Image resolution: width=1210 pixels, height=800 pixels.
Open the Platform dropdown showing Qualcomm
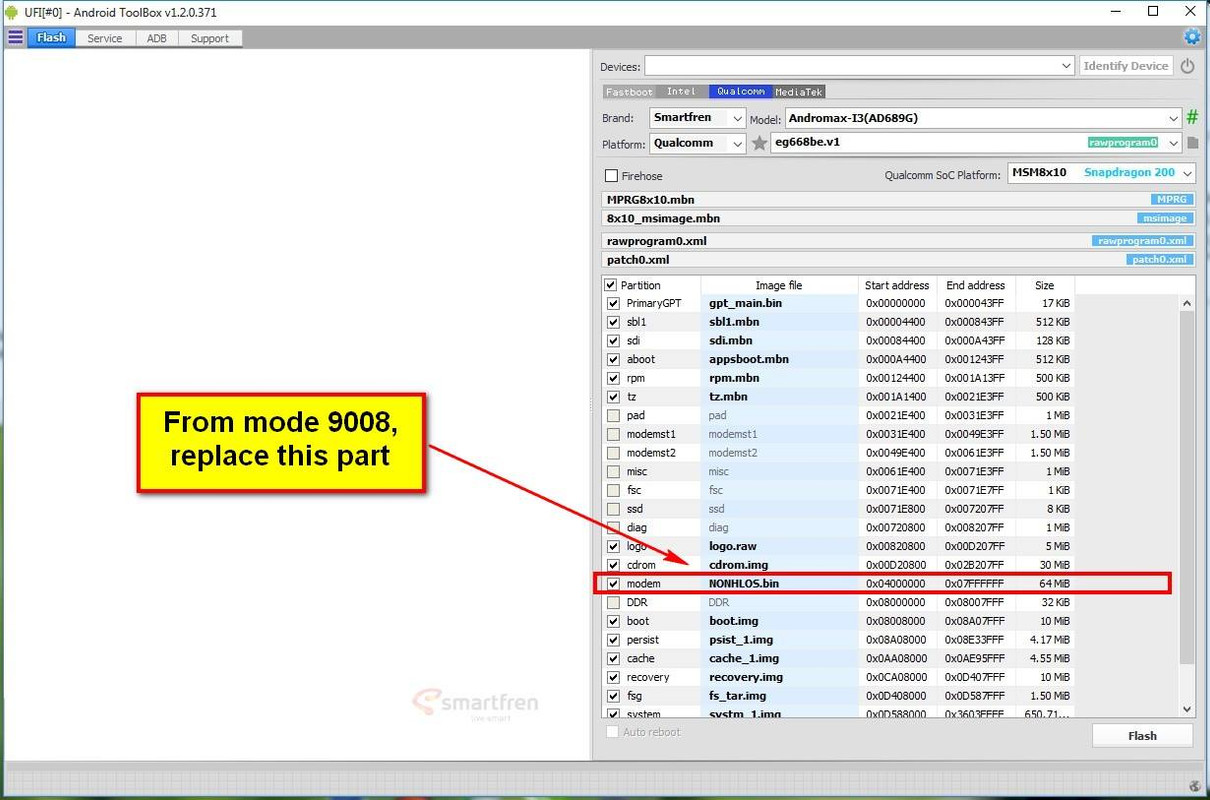pos(697,143)
